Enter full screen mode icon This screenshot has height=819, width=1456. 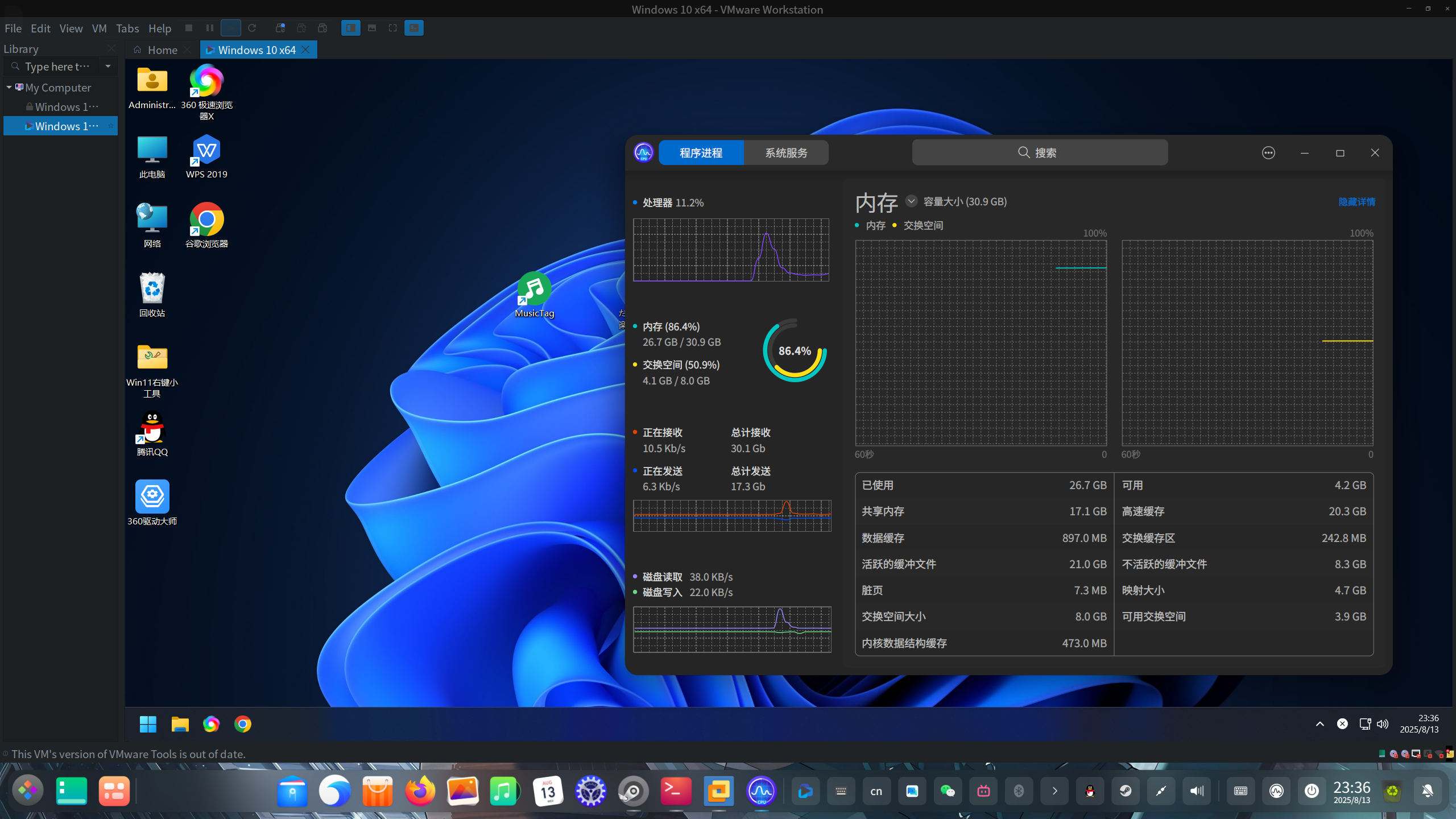392,28
